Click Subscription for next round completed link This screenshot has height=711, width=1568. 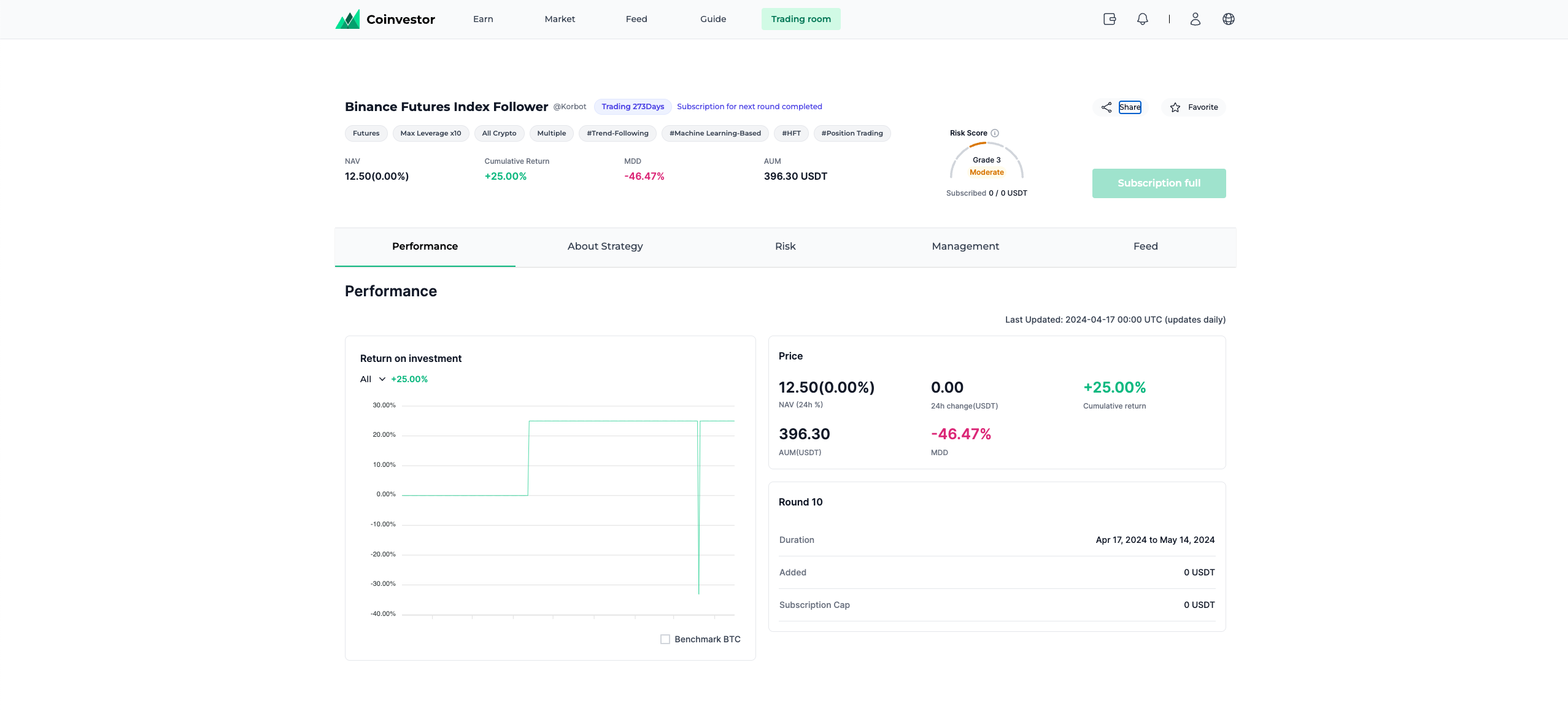[749, 106]
